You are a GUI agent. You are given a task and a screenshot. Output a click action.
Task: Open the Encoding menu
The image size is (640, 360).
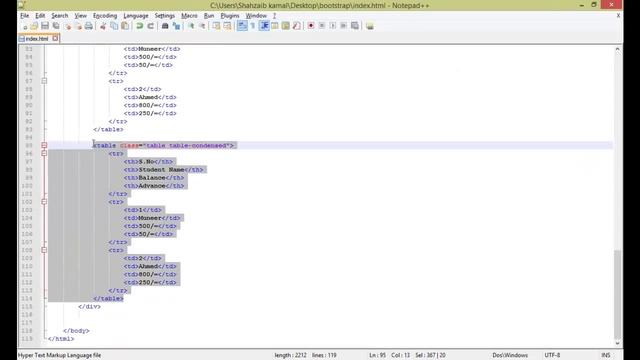click(105, 16)
